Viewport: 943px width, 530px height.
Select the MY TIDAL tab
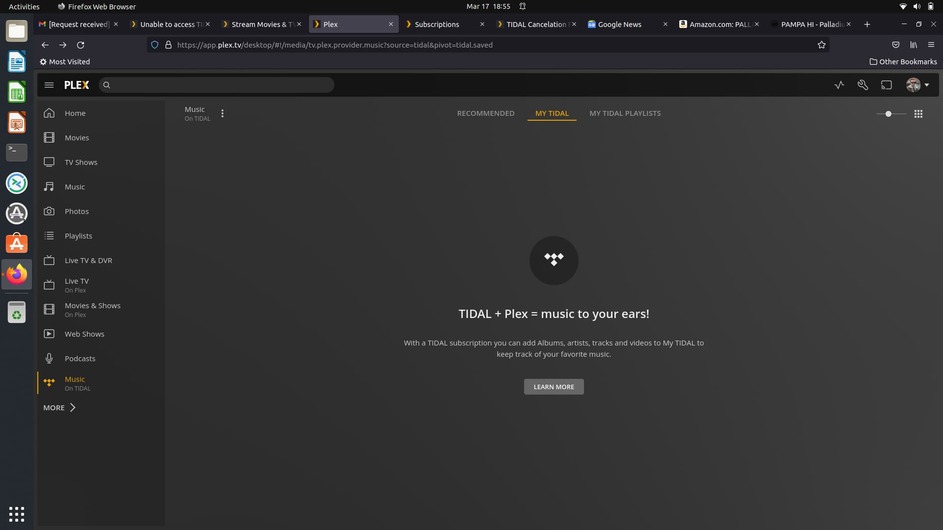click(551, 113)
